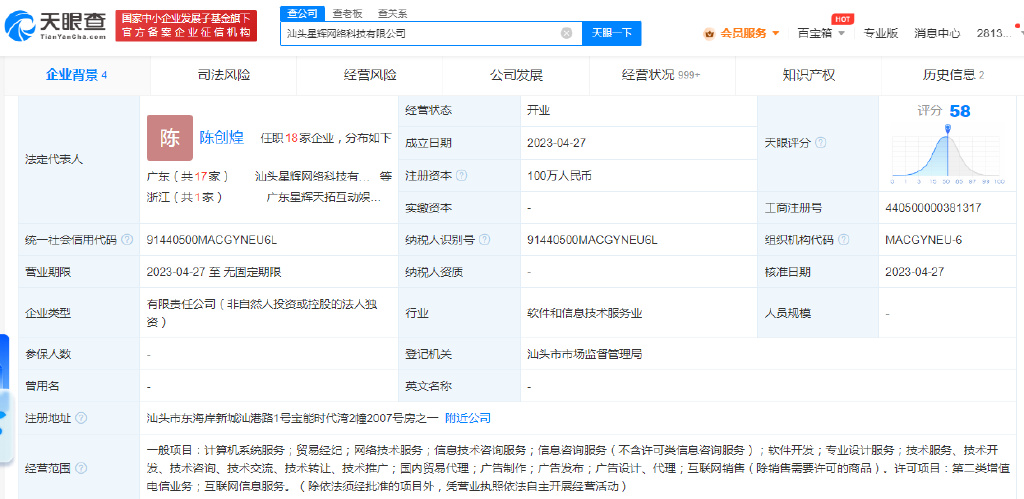Open the 知识产权 tab
Image resolution: width=1024 pixels, height=499 pixels.
click(x=808, y=75)
